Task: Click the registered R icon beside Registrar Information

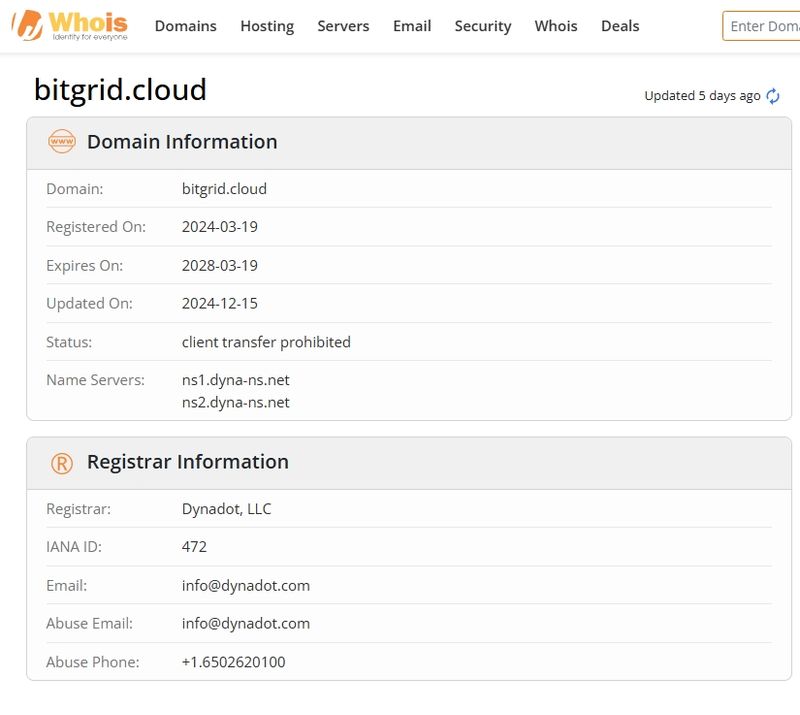Action: pyautogui.click(x=62, y=463)
